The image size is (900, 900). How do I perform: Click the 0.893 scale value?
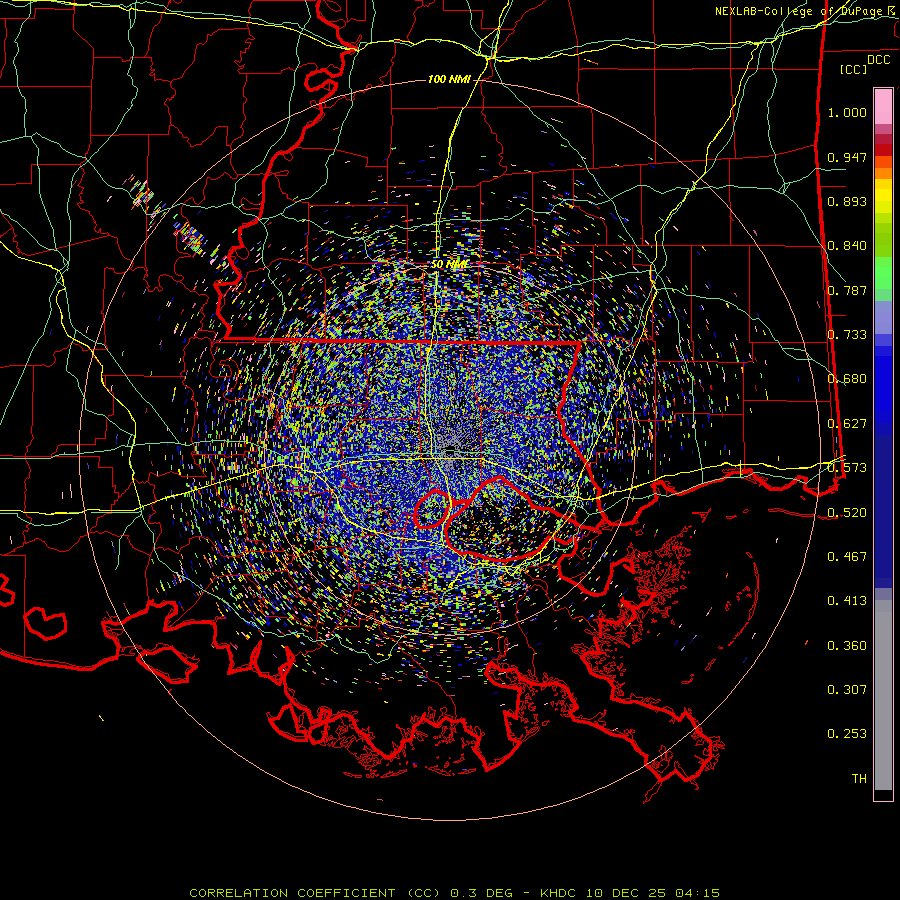[847, 201]
